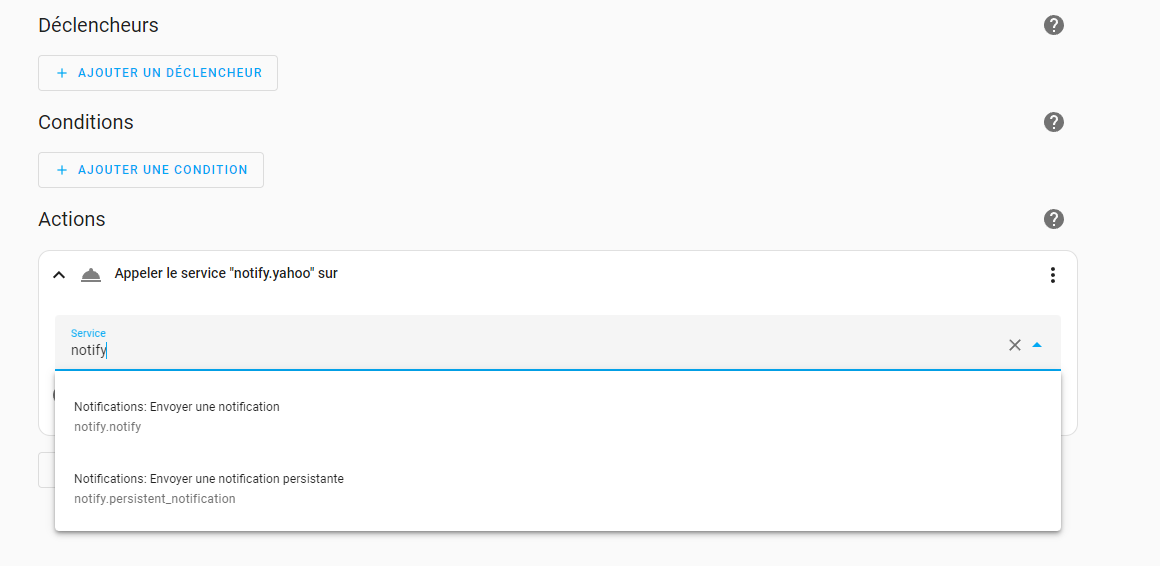Viewport: 1160px width, 566px height.
Task: Open help for the Conditions section
Action: (x=1053, y=122)
